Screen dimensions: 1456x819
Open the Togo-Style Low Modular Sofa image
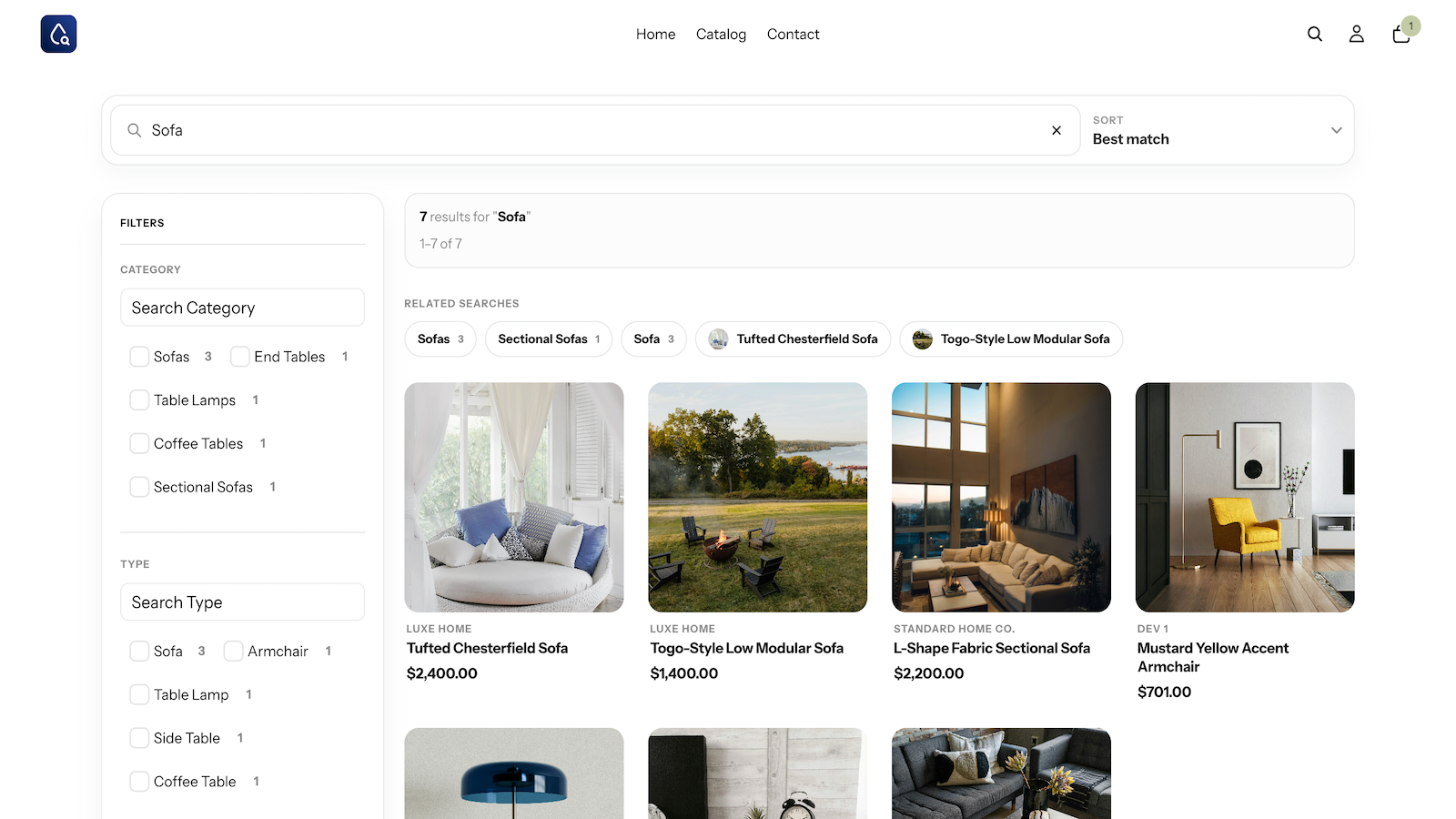tap(758, 497)
